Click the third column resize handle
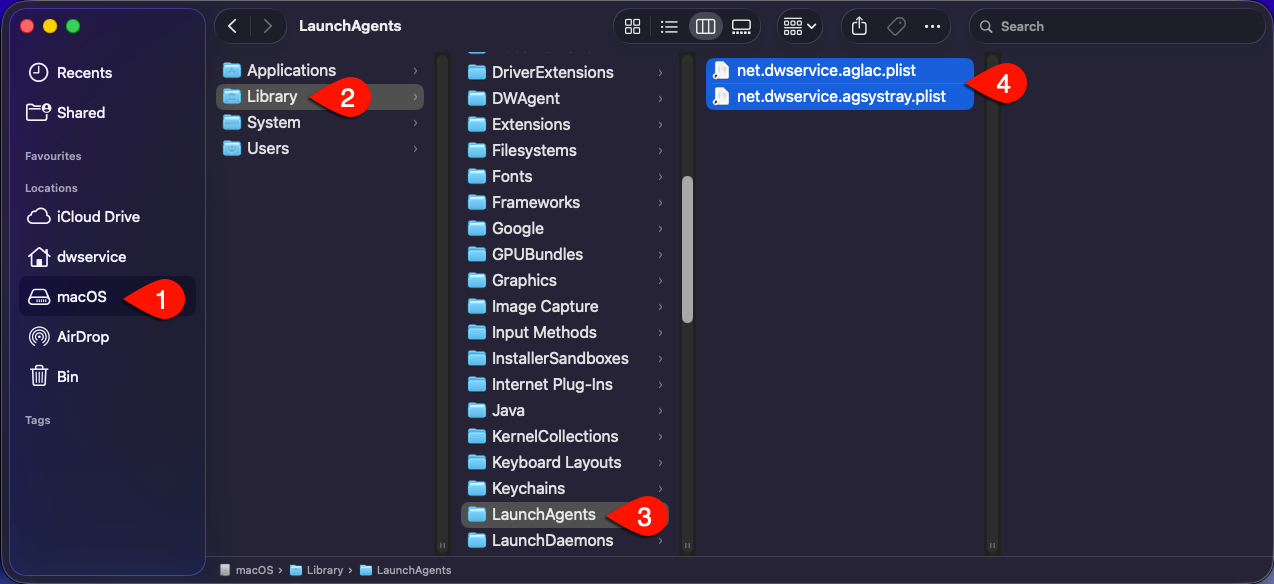This screenshot has width=1274, height=584. (993, 546)
